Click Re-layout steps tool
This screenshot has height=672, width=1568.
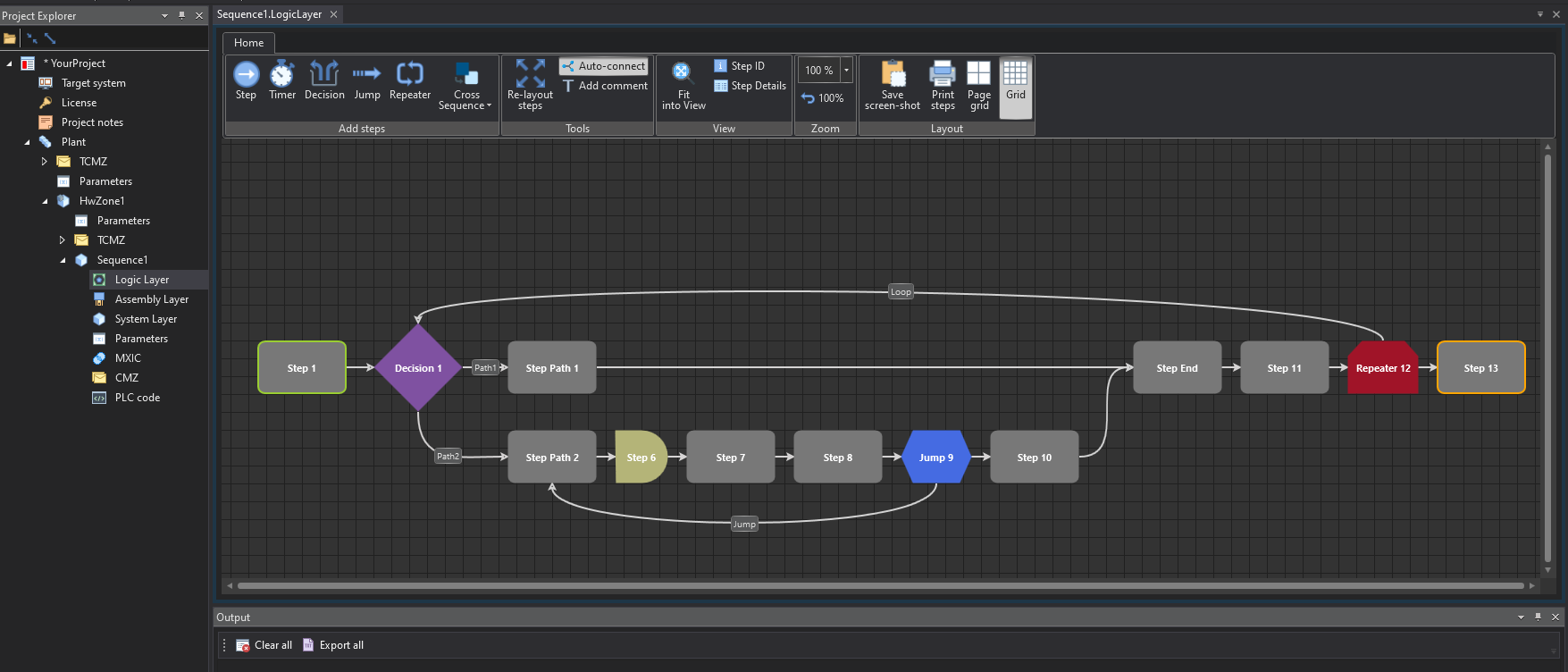pos(530,86)
